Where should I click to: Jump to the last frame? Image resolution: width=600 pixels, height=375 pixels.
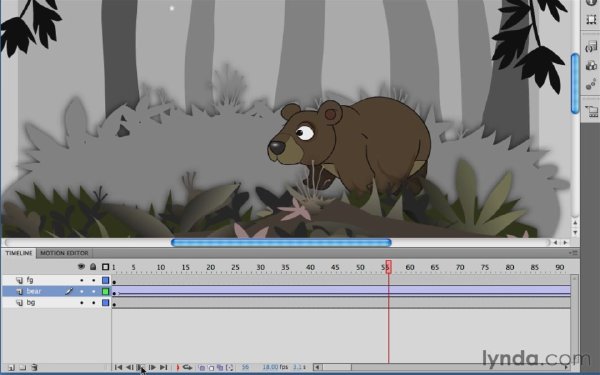(163, 367)
